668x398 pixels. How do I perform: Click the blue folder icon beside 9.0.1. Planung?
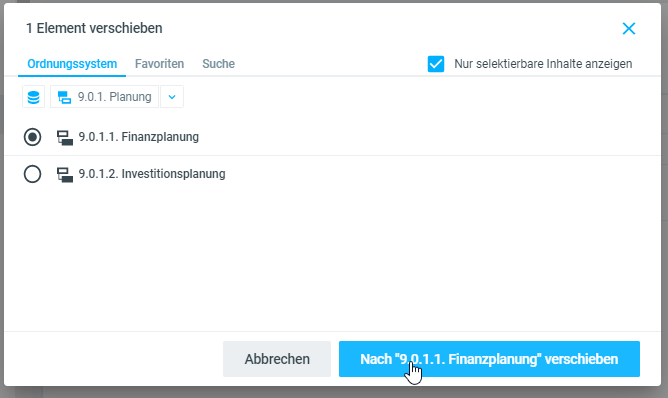[x=64, y=97]
